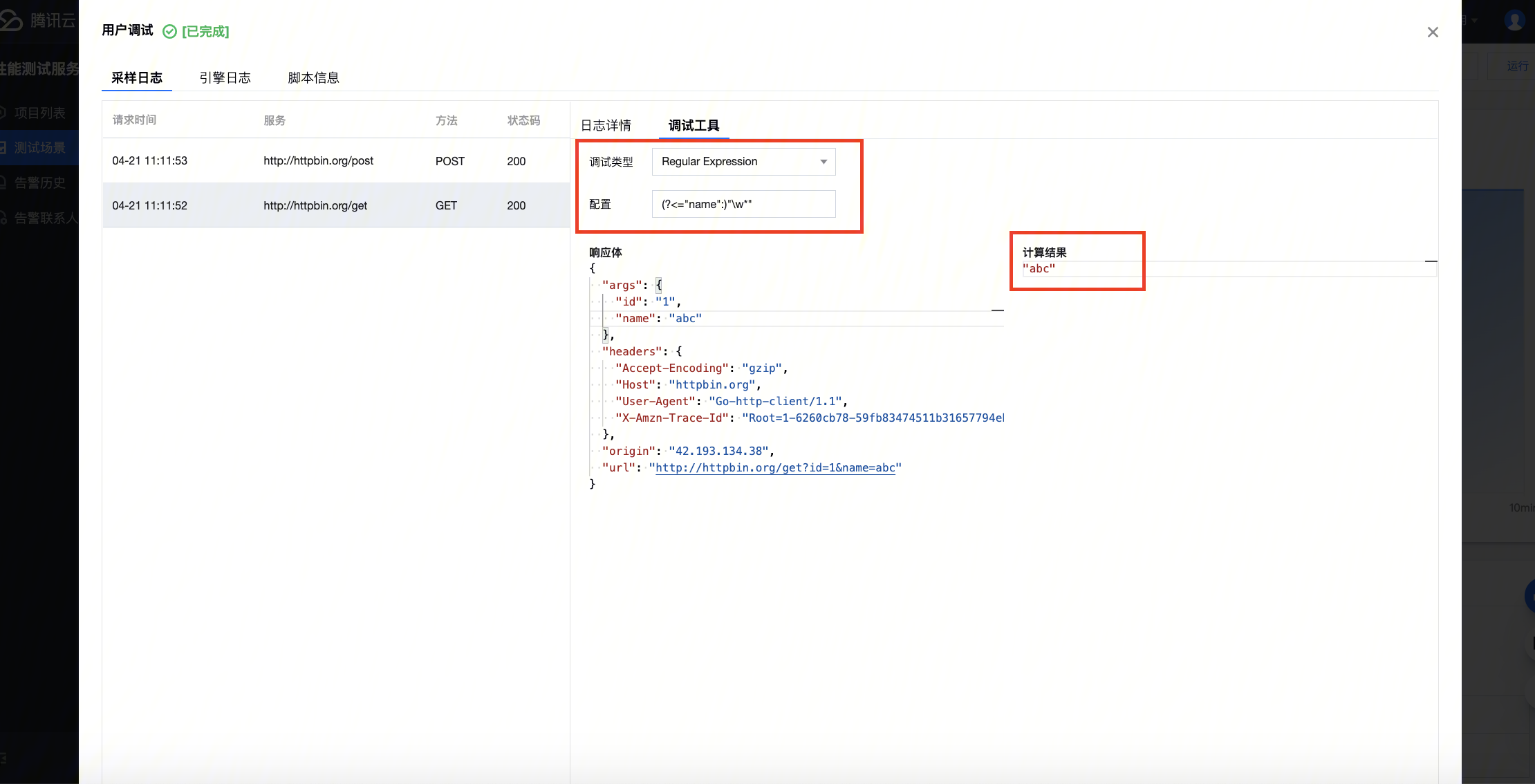The width and height of the screenshot is (1535, 784).
Task: Click the dropdown arrow in Regular Expression box
Action: 824,162
